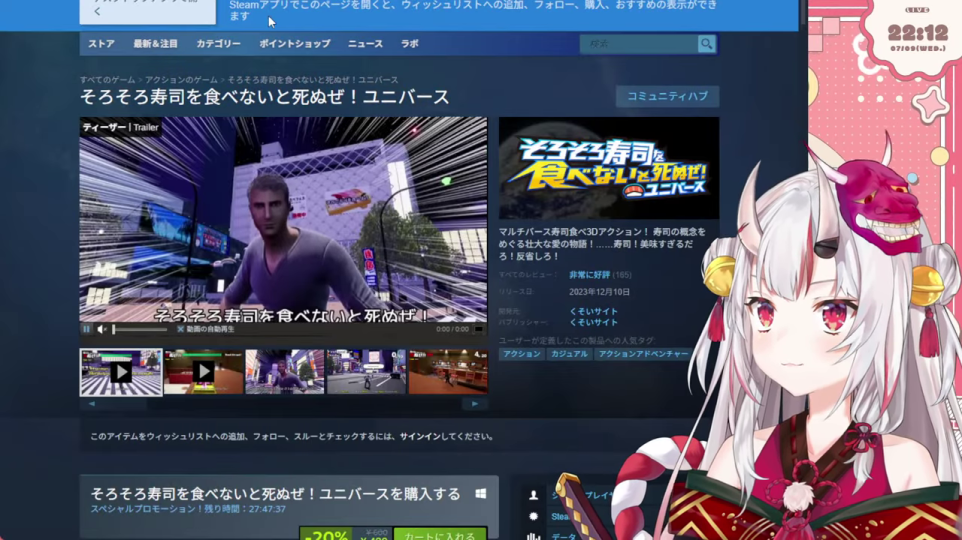962x540 pixels.
Task: Select the アクションアドベンチャー tag
Action: 643,354
